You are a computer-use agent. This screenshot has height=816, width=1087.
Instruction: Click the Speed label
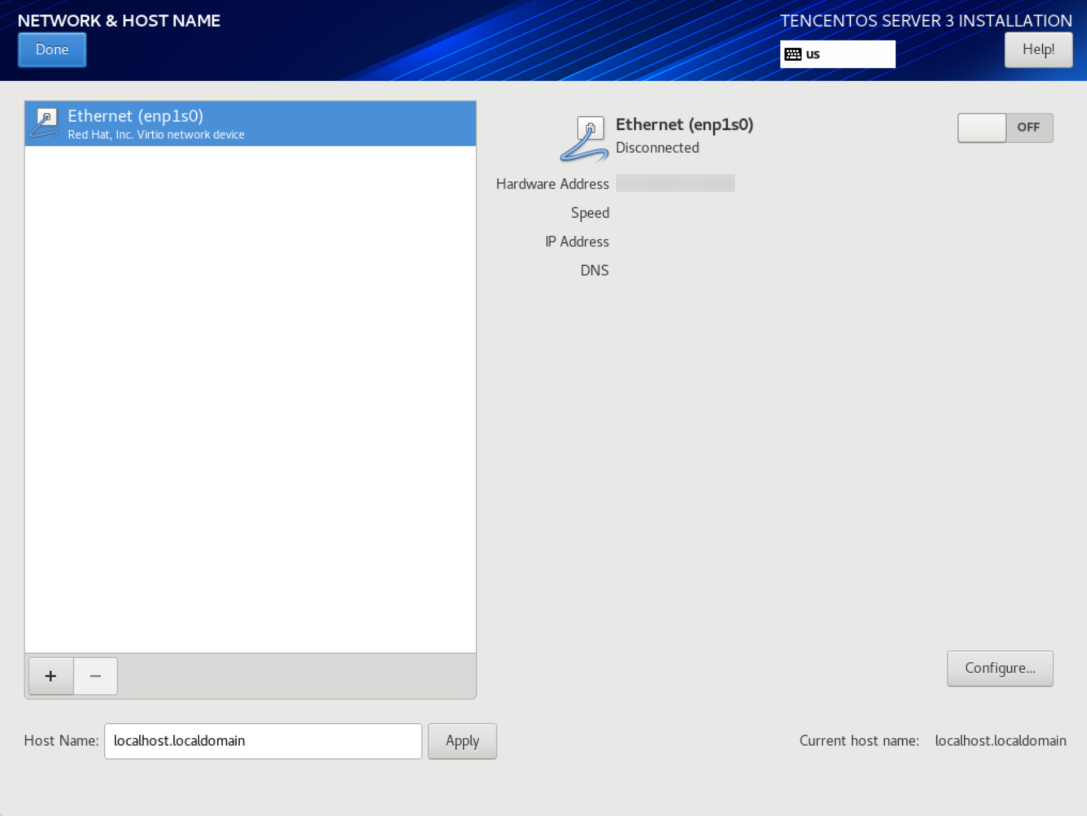[590, 213]
